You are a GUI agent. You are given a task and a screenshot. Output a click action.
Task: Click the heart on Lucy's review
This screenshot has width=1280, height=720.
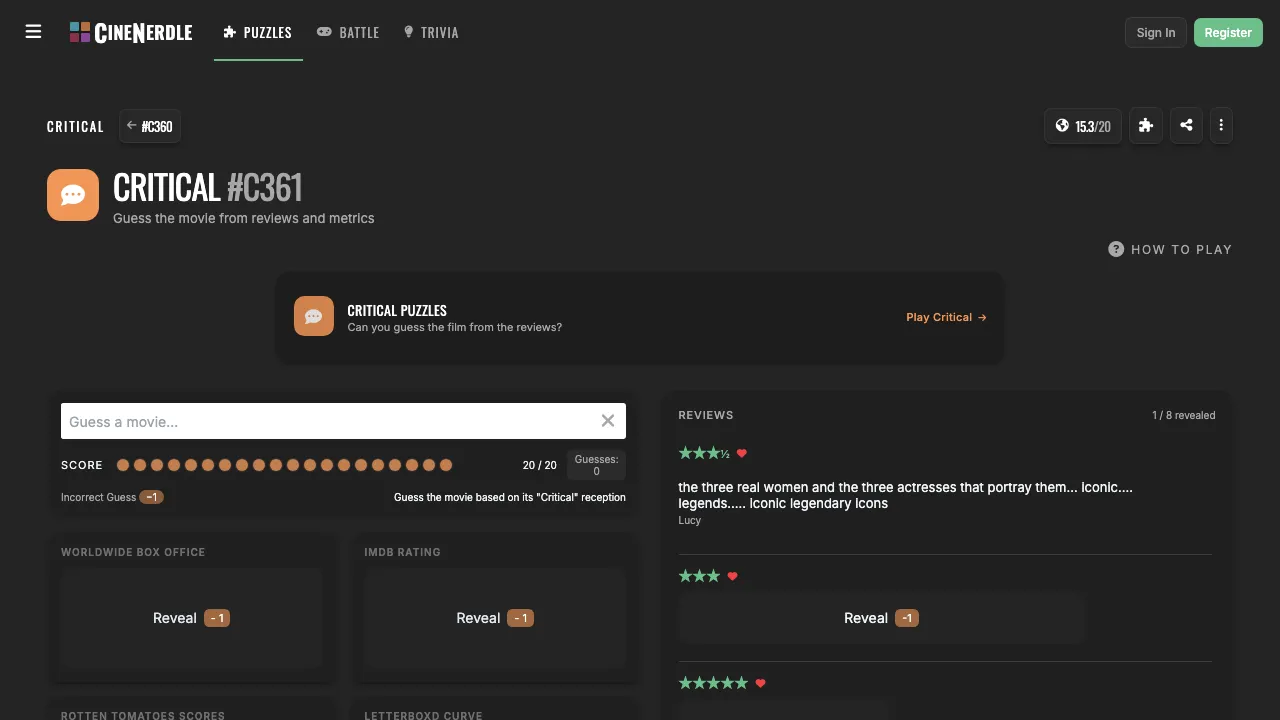742,454
